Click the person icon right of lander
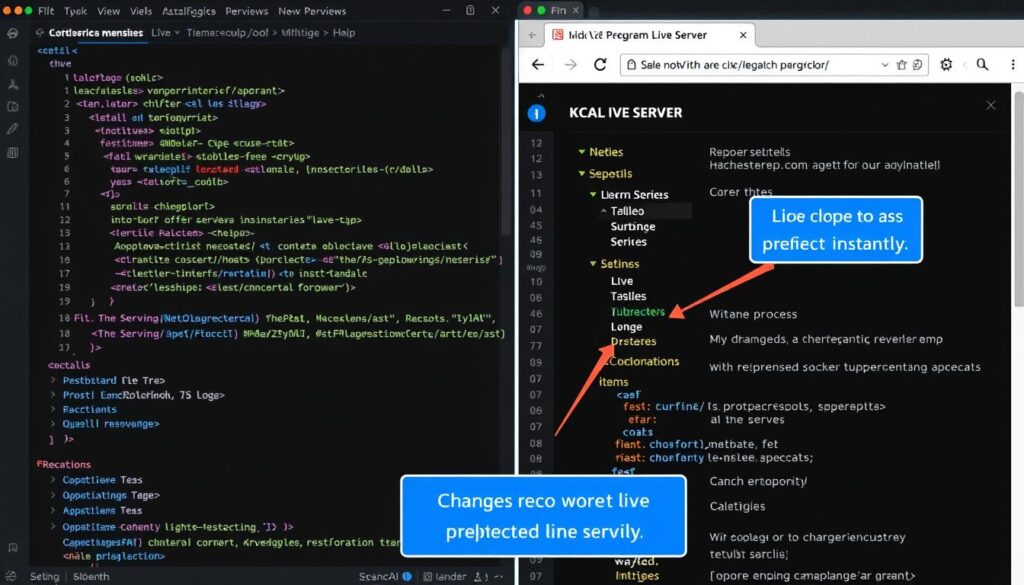Image resolution: width=1024 pixels, height=585 pixels. (478, 577)
